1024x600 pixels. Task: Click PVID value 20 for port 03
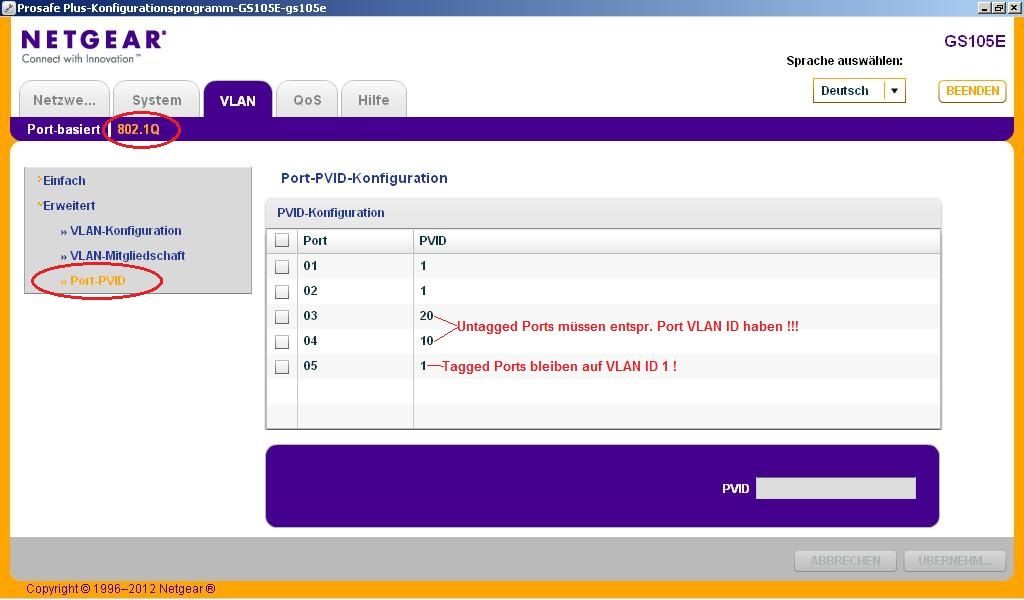coord(426,316)
